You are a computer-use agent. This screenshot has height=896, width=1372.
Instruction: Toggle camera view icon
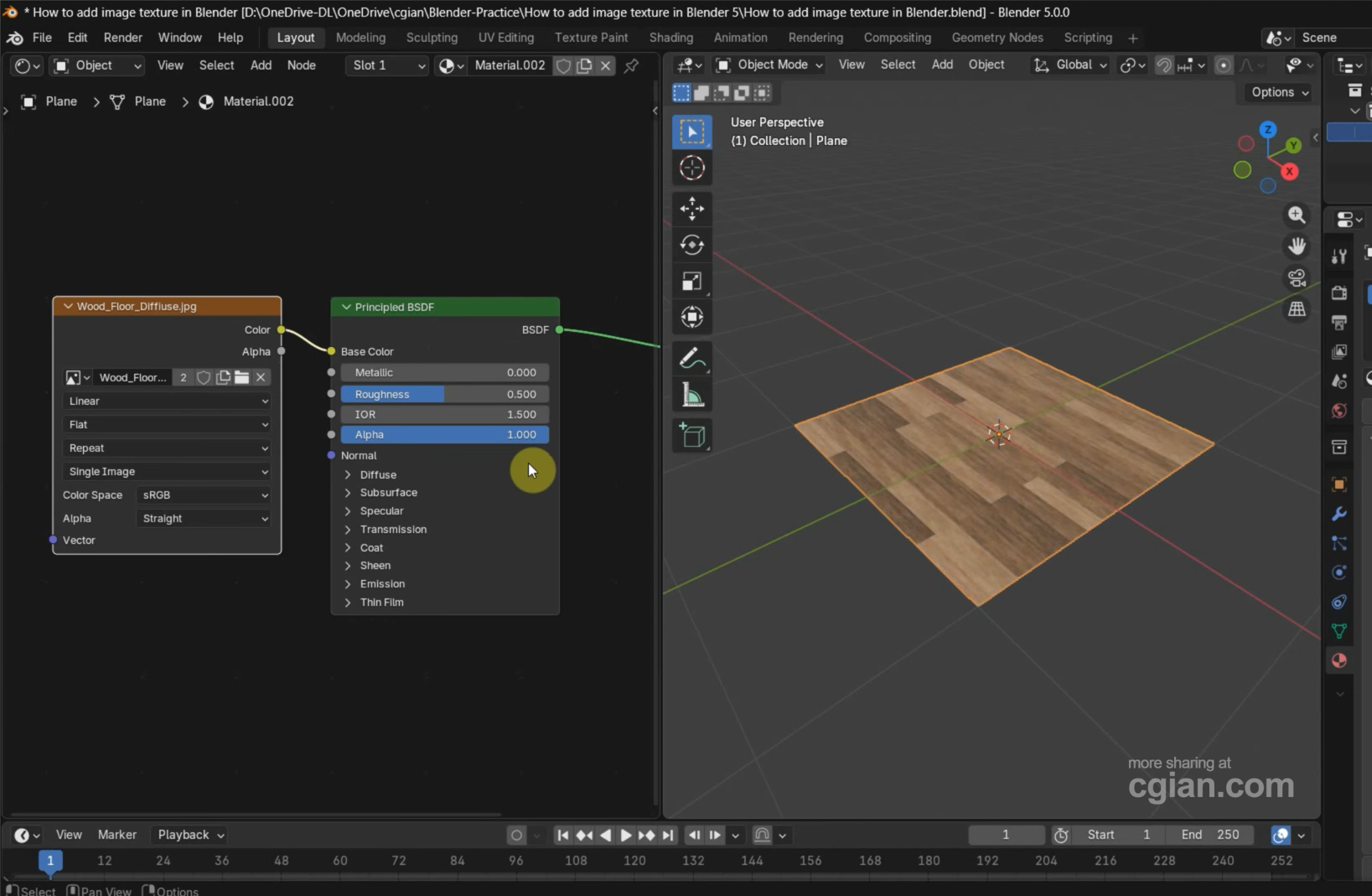click(x=1297, y=277)
